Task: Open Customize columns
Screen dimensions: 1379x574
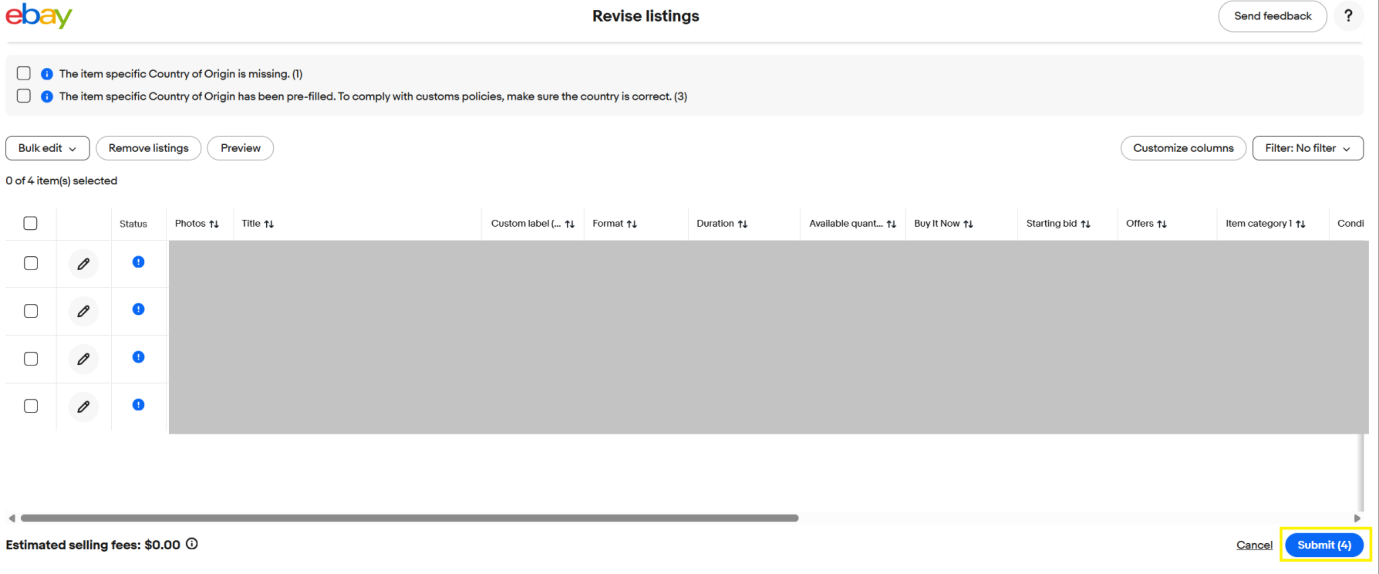Action: 1183,148
